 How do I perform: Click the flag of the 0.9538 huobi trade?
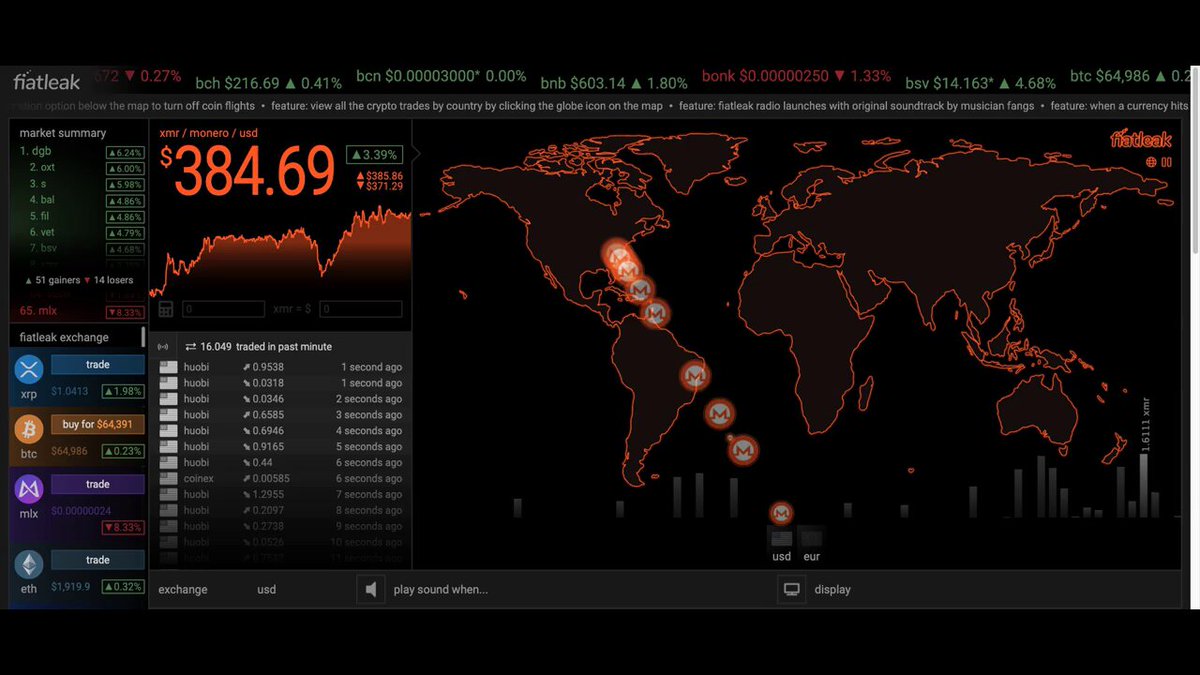pyautogui.click(x=168, y=367)
